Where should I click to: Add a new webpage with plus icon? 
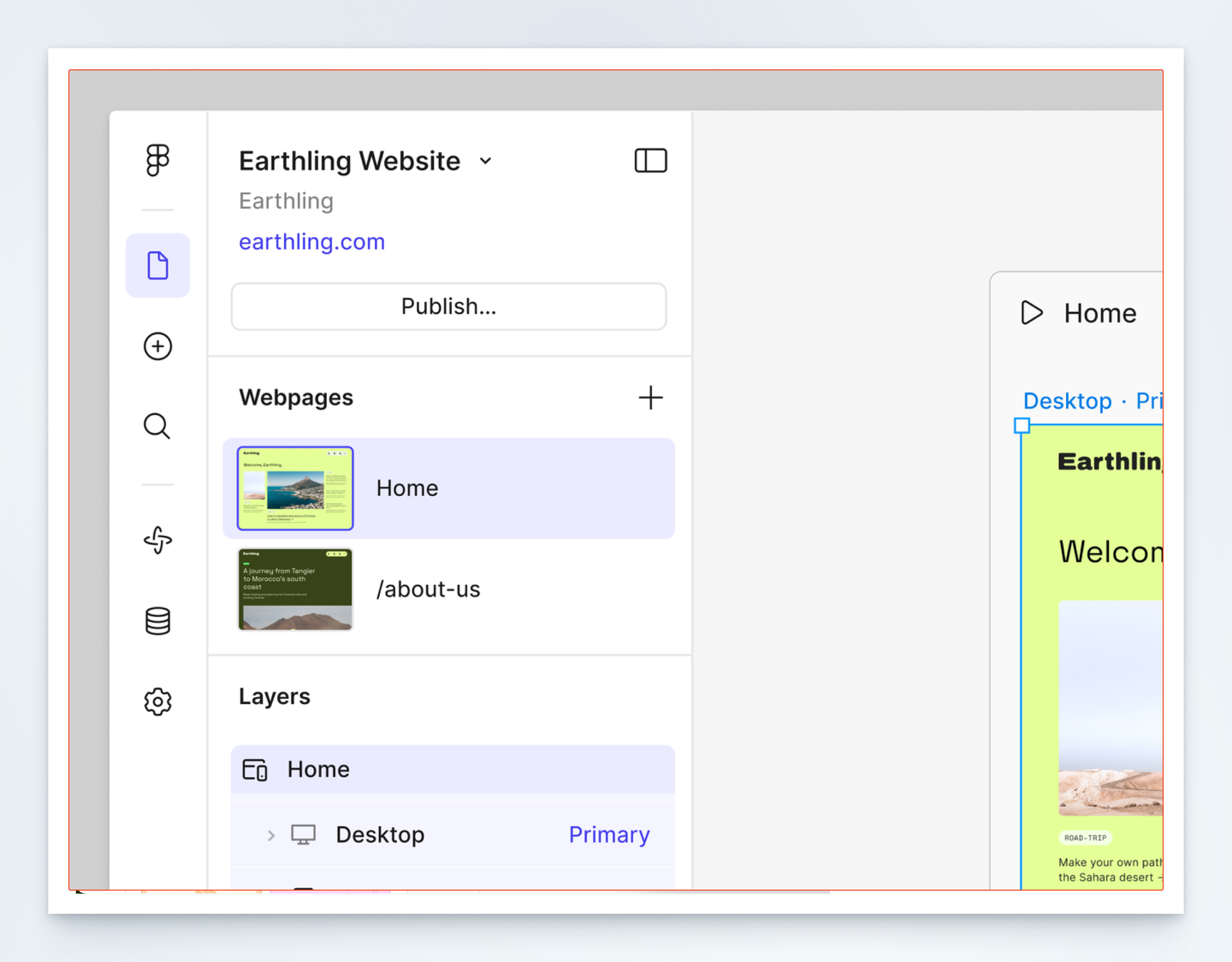tap(650, 398)
